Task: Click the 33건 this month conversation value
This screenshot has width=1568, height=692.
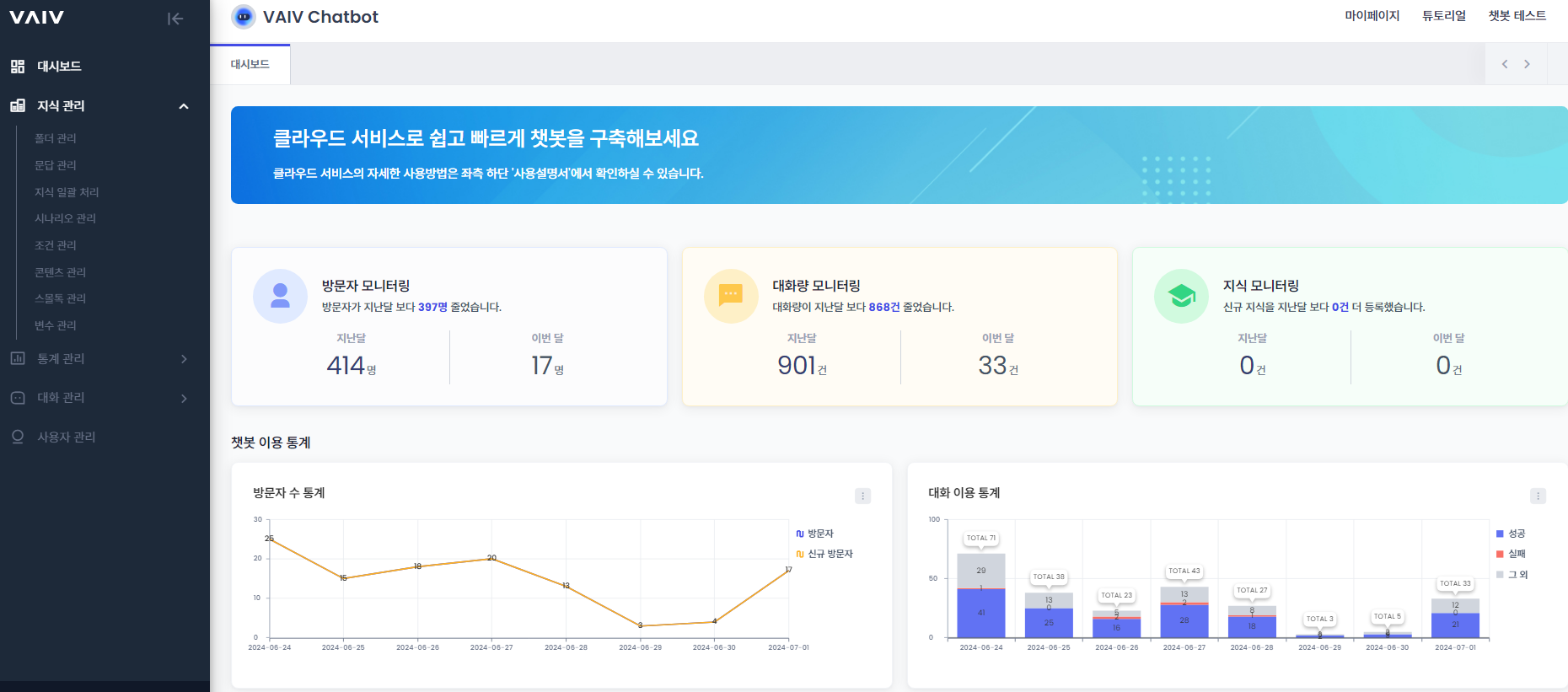Action: 998,366
